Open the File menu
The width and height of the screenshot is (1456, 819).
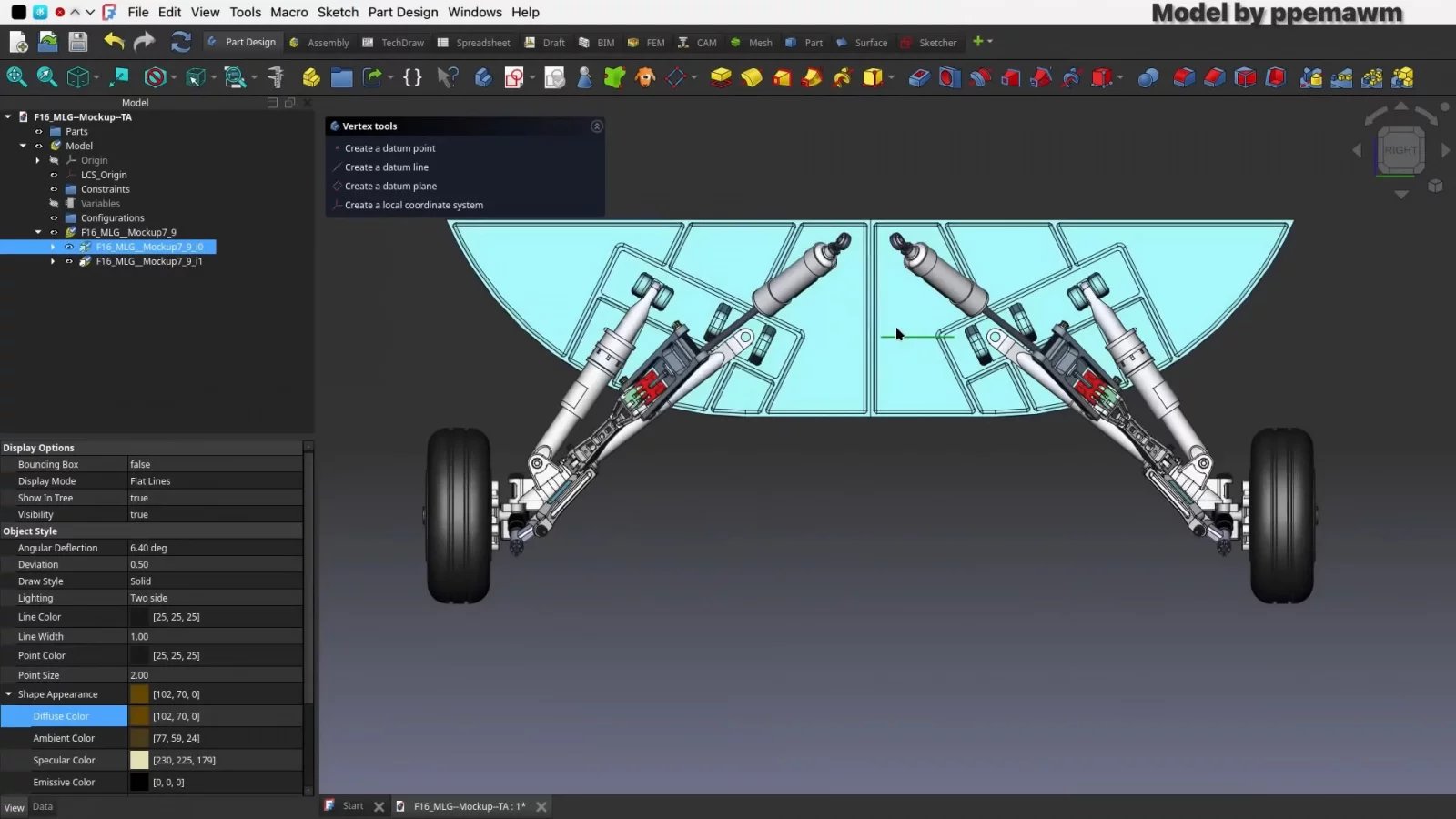pyautogui.click(x=138, y=12)
